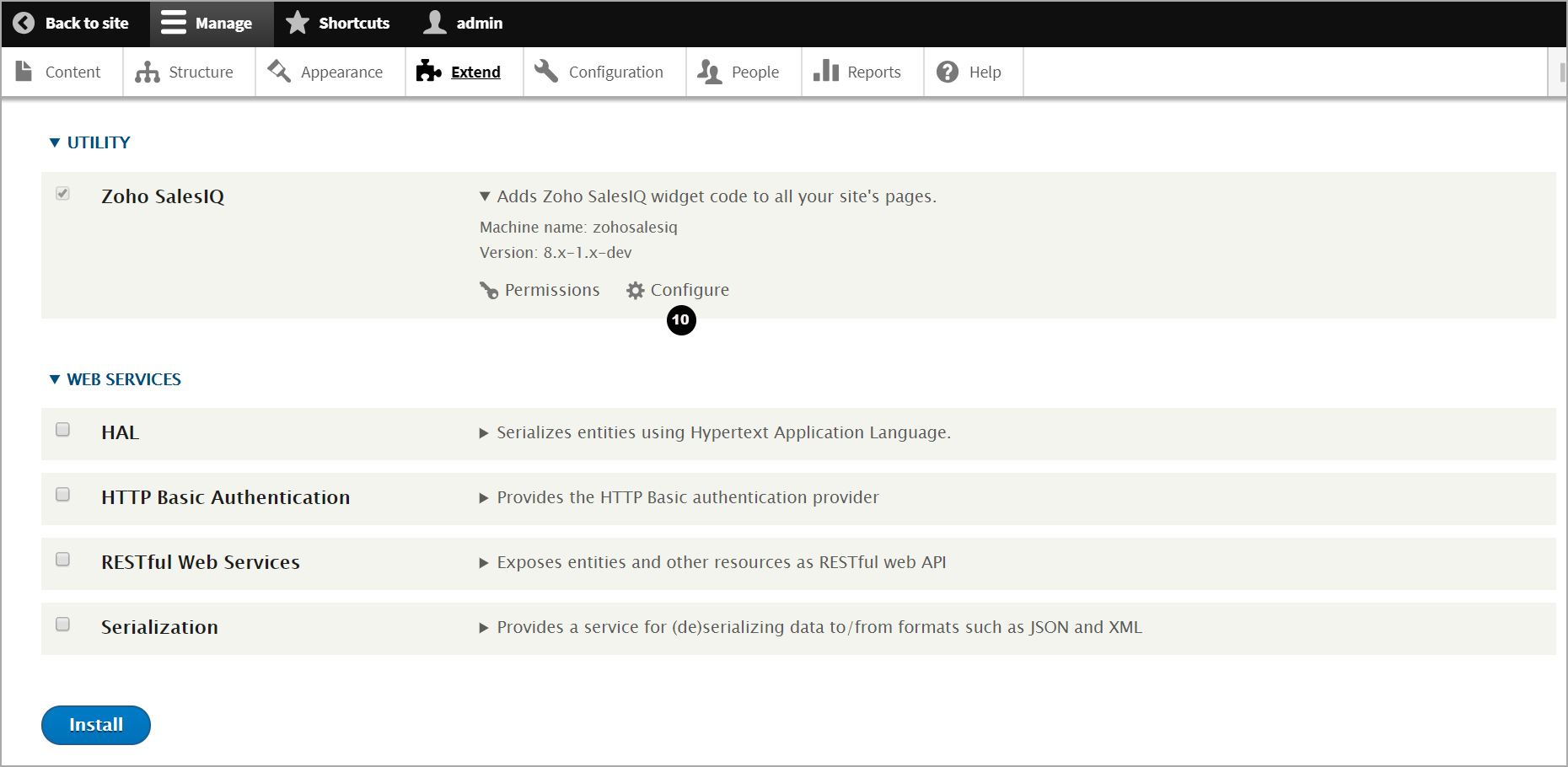
Task: Click the Manage hamburger menu icon
Action: 174,23
